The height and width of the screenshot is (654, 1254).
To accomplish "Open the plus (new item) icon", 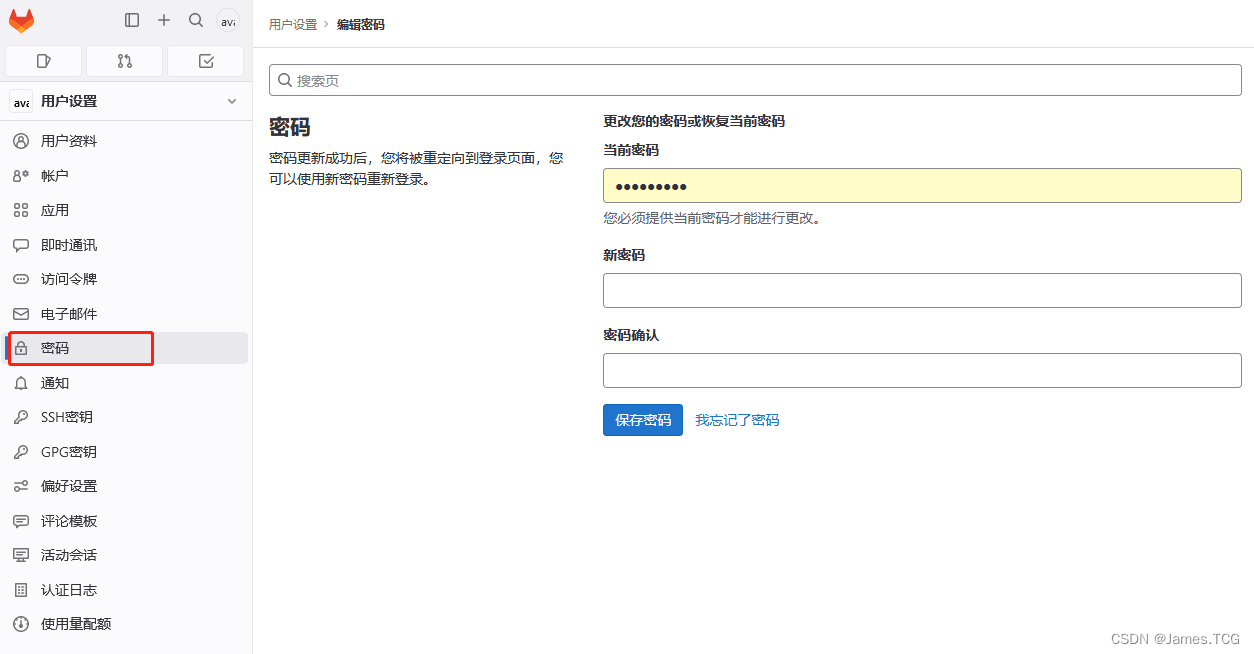I will point(163,20).
